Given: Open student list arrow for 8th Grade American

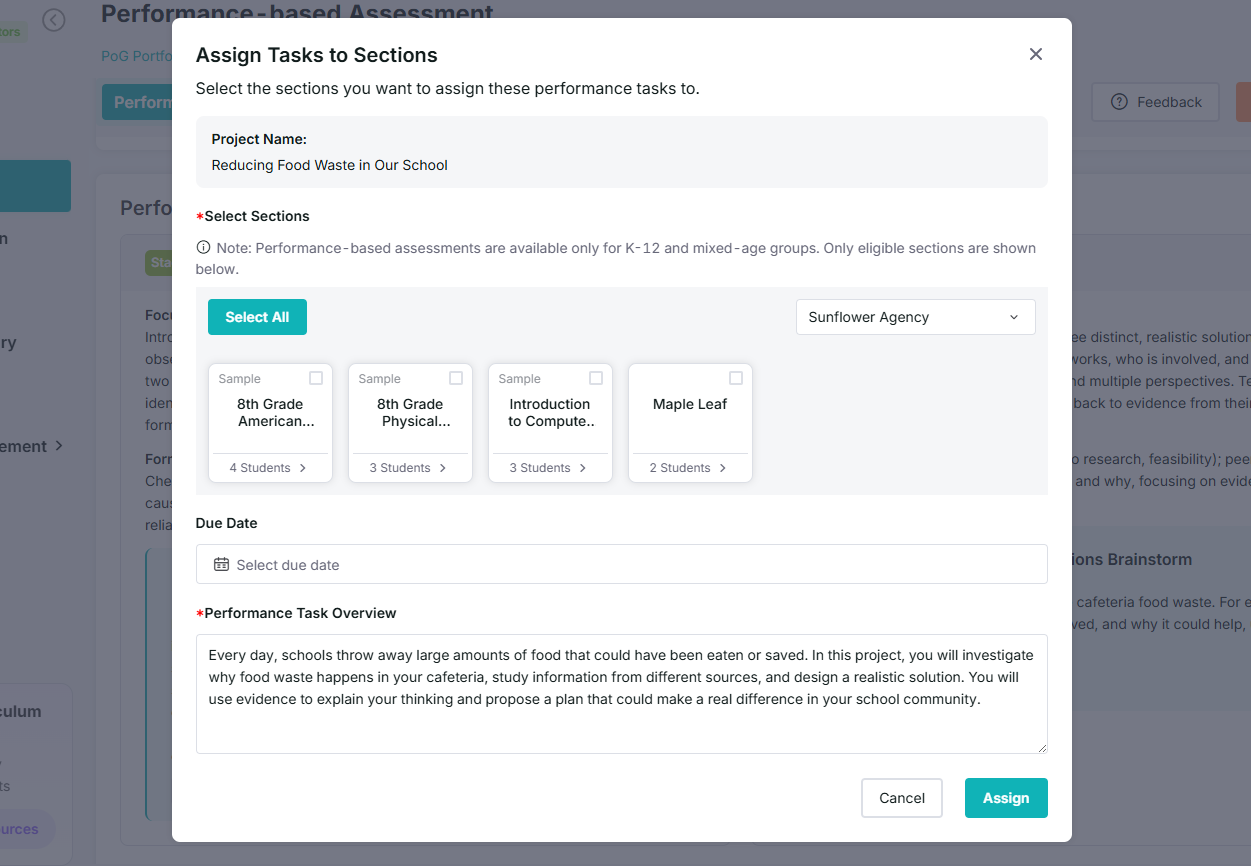Looking at the screenshot, I should coord(303,468).
